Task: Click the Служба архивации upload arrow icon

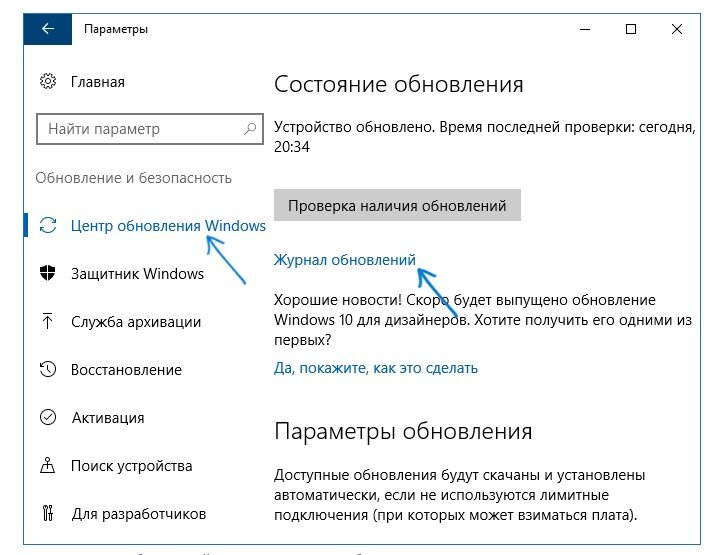Action: click(47, 321)
